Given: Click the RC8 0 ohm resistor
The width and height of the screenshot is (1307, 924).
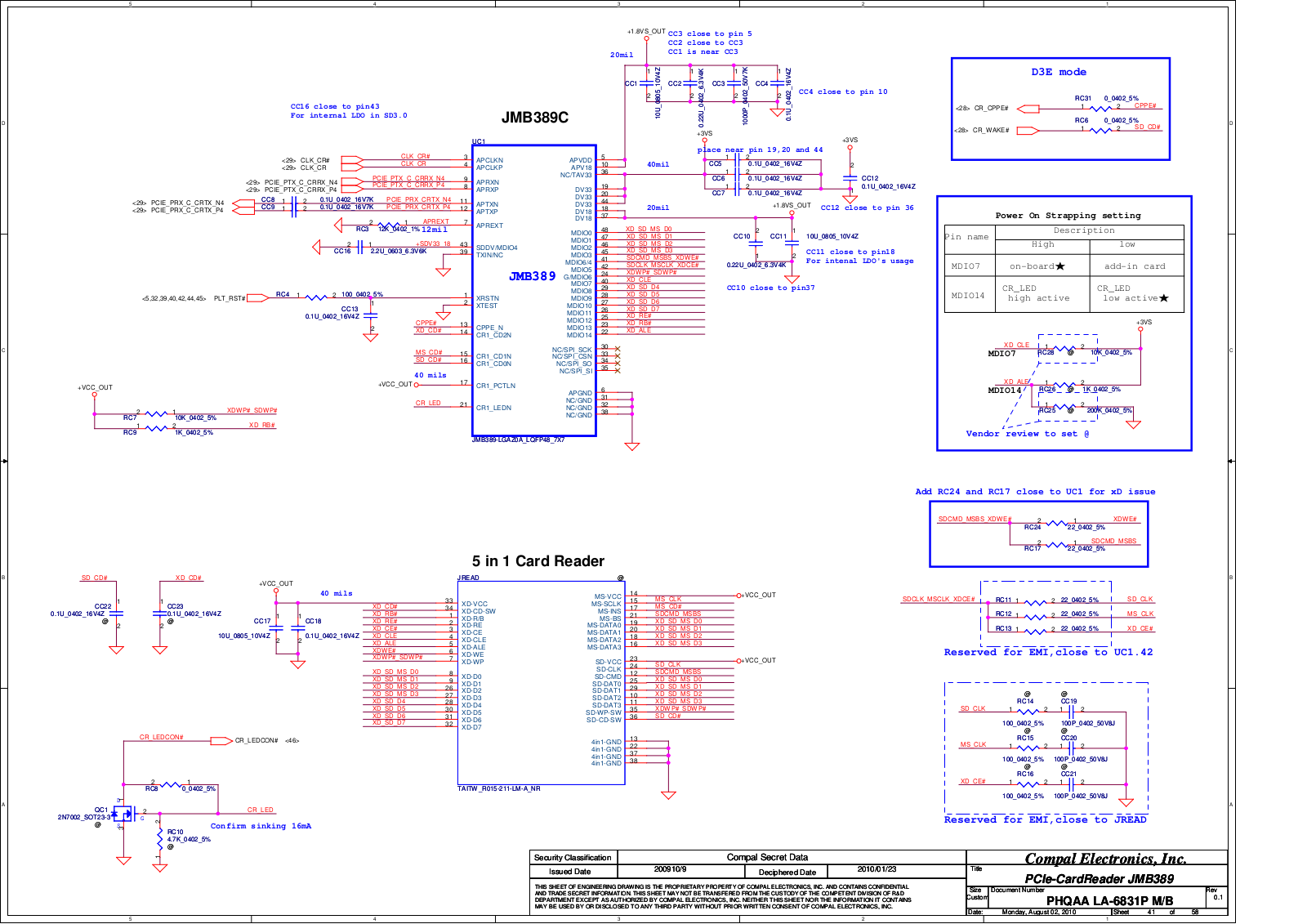Looking at the screenshot, I should tap(171, 784).
